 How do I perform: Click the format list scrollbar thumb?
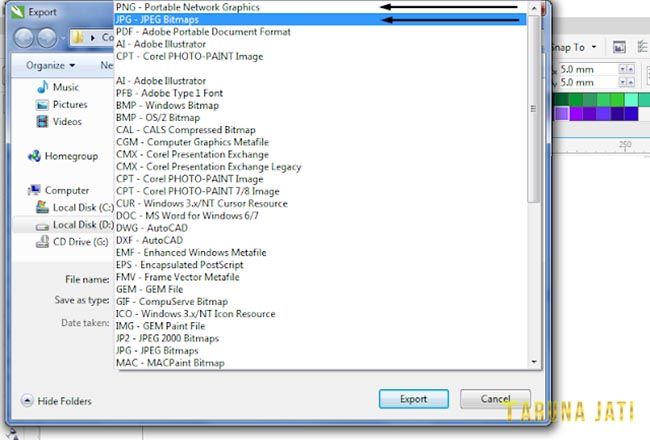coord(534,109)
